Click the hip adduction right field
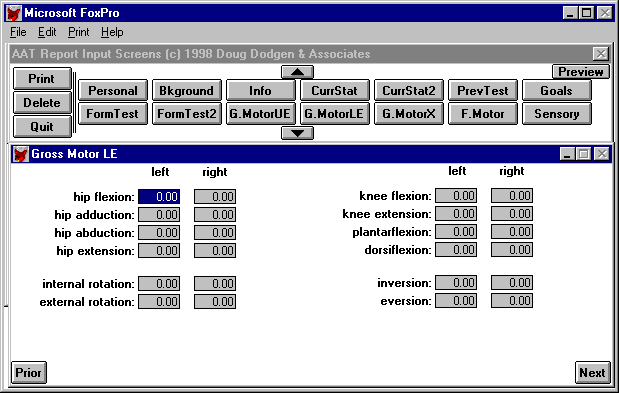619x393 pixels. (x=215, y=215)
